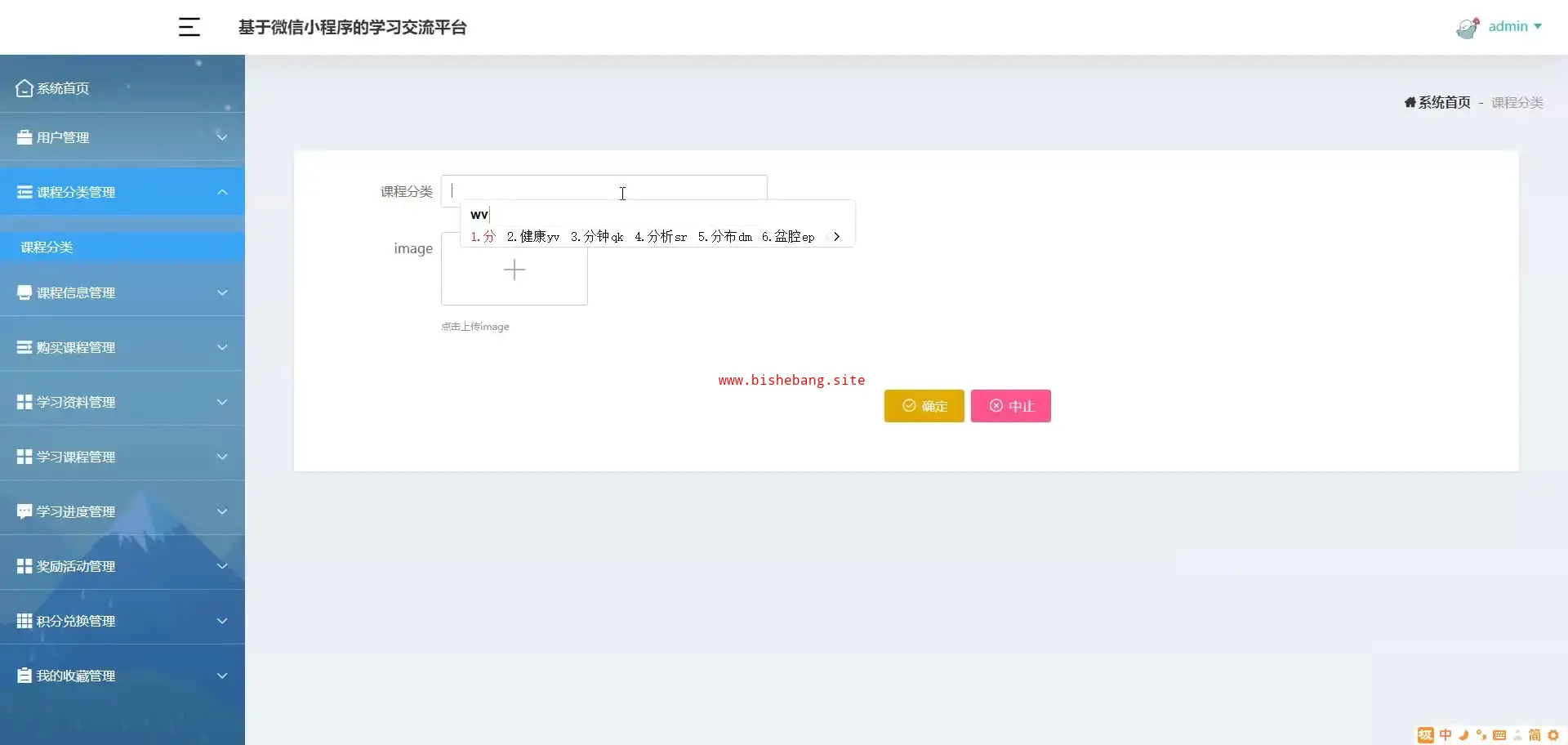
Task: Collapse the 课程分类管理 chevron
Action: (x=221, y=192)
